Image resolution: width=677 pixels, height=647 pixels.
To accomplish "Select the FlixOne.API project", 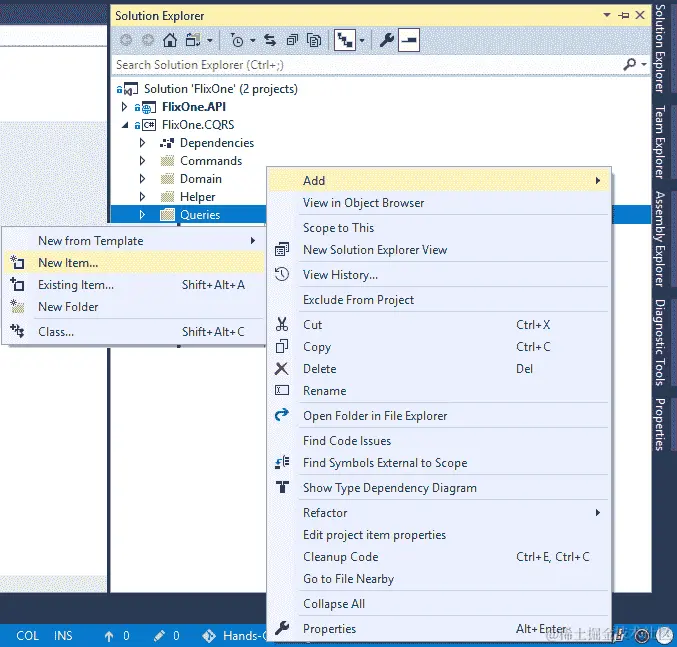I will pos(194,107).
